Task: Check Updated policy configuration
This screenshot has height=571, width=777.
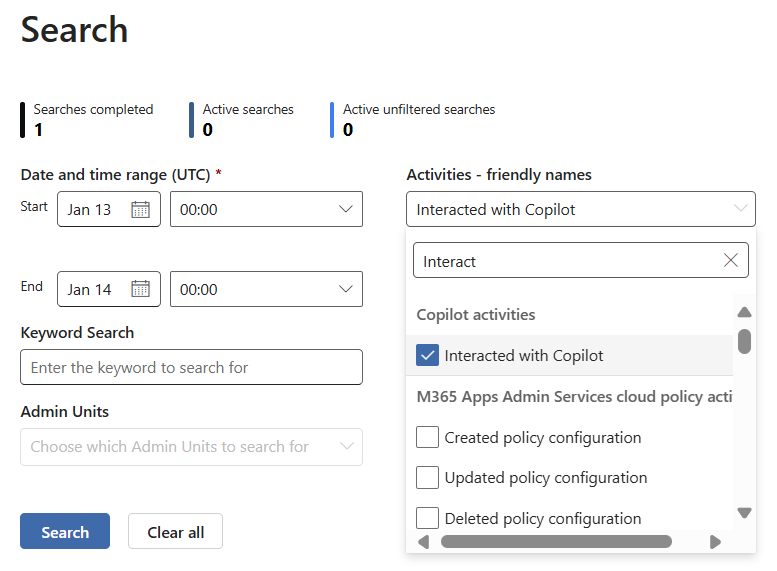Action: coord(427,477)
